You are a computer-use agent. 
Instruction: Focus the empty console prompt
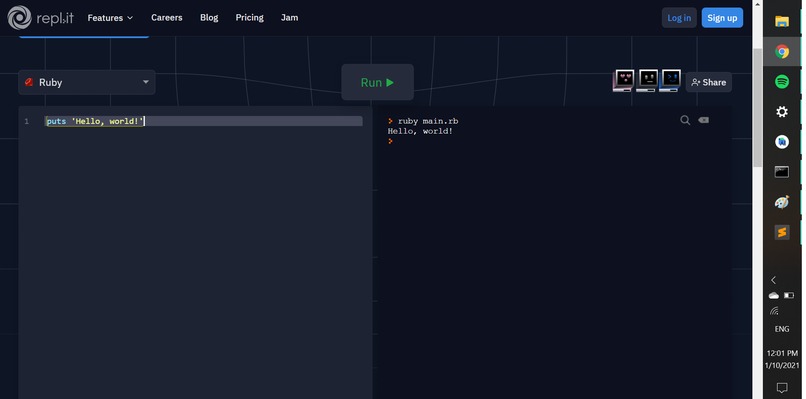click(391, 141)
